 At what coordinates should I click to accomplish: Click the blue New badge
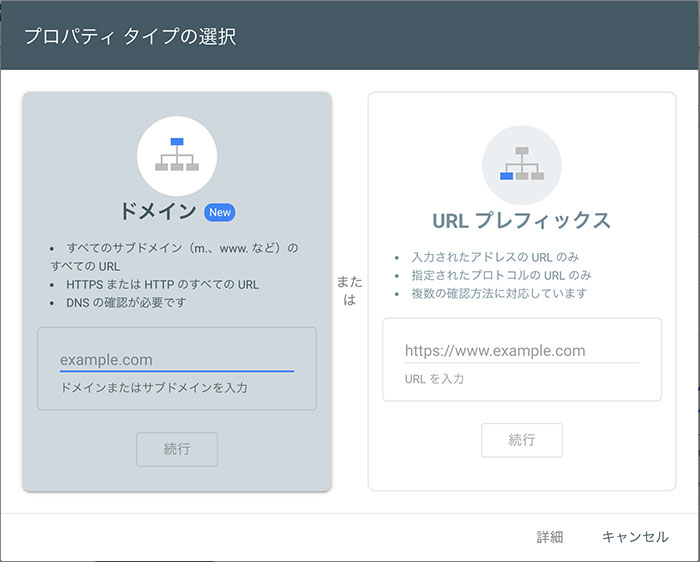pos(220,212)
